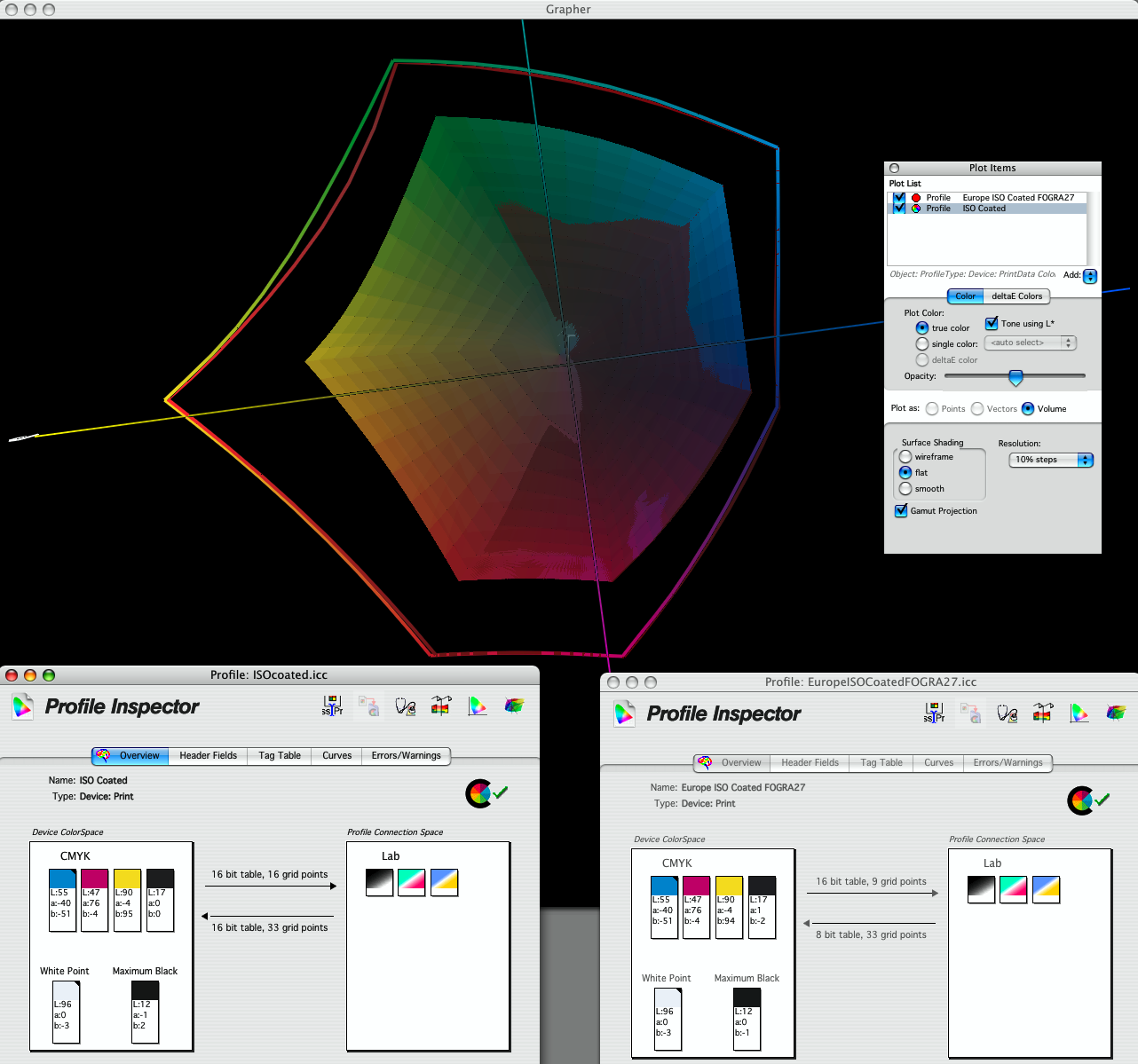Switch to the deltaE Colors tab
Viewport: 1138px width, 1064px height.
(x=1017, y=296)
